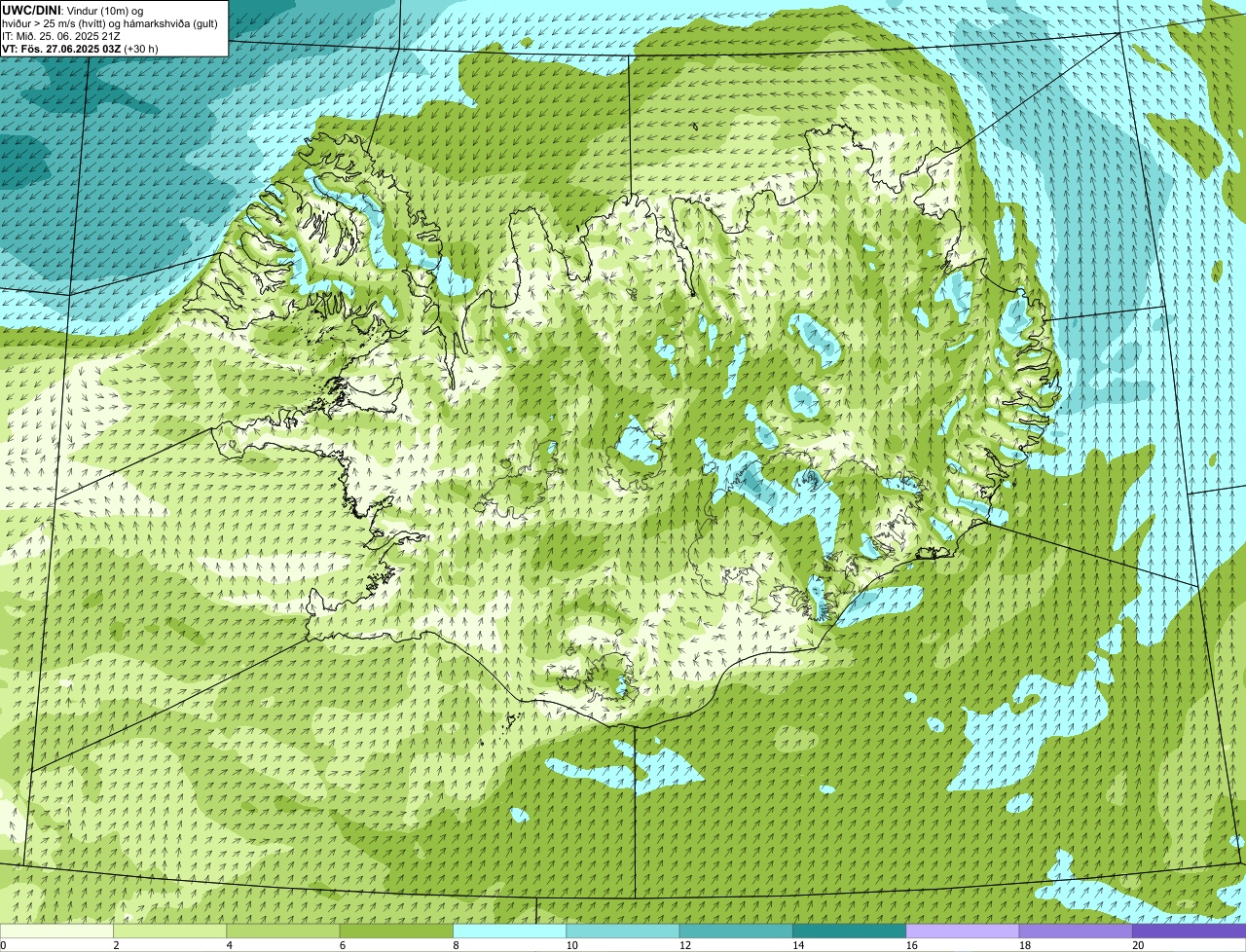
Task: Click the 0–2 m/s pale legend swatch
Action: (56, 931)
